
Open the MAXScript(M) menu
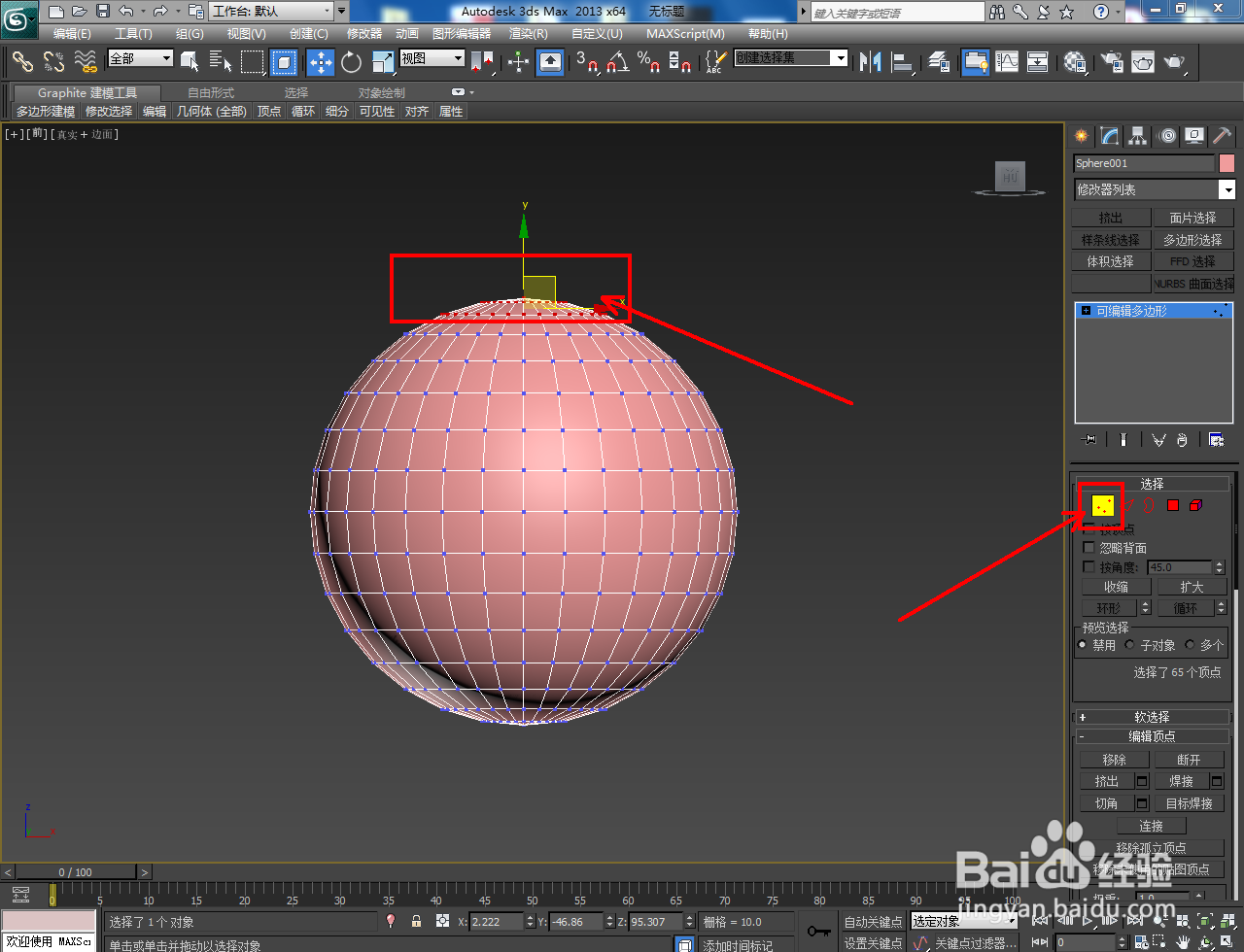coord(685,34)
